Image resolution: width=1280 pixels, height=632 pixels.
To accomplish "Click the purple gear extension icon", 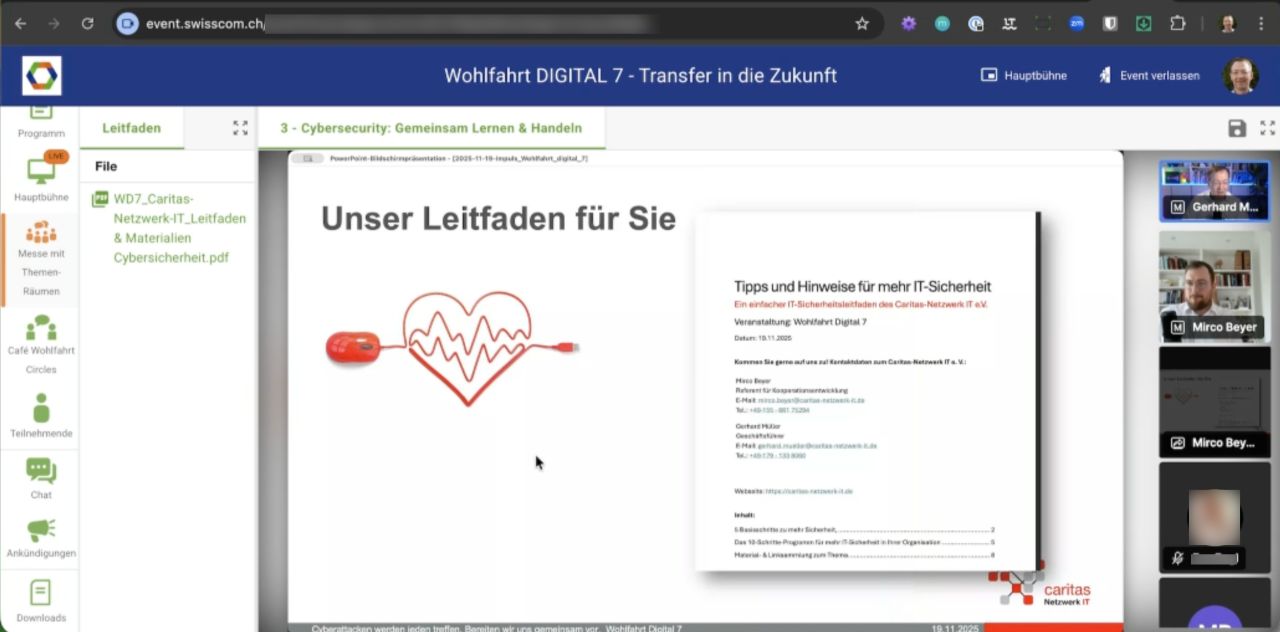I will (908, 23).
